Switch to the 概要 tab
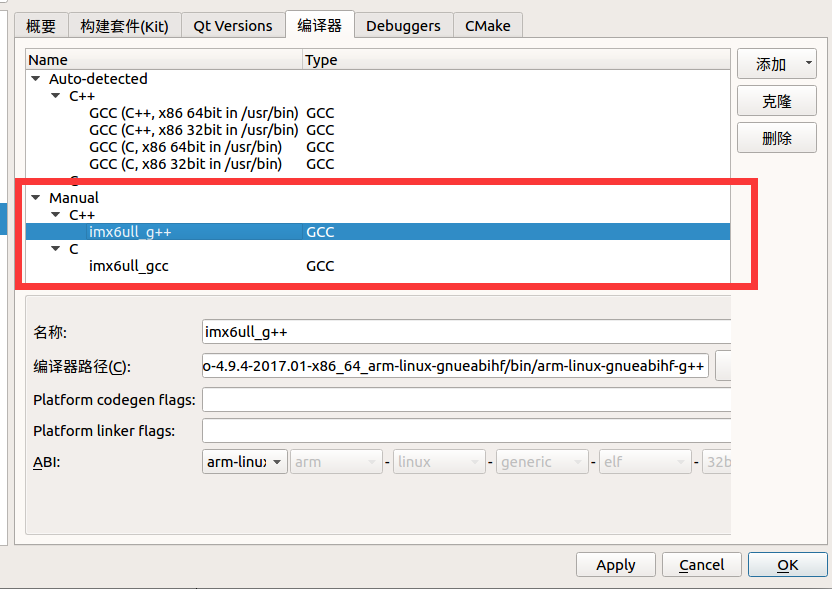832x589 pixels. [40, 25]
